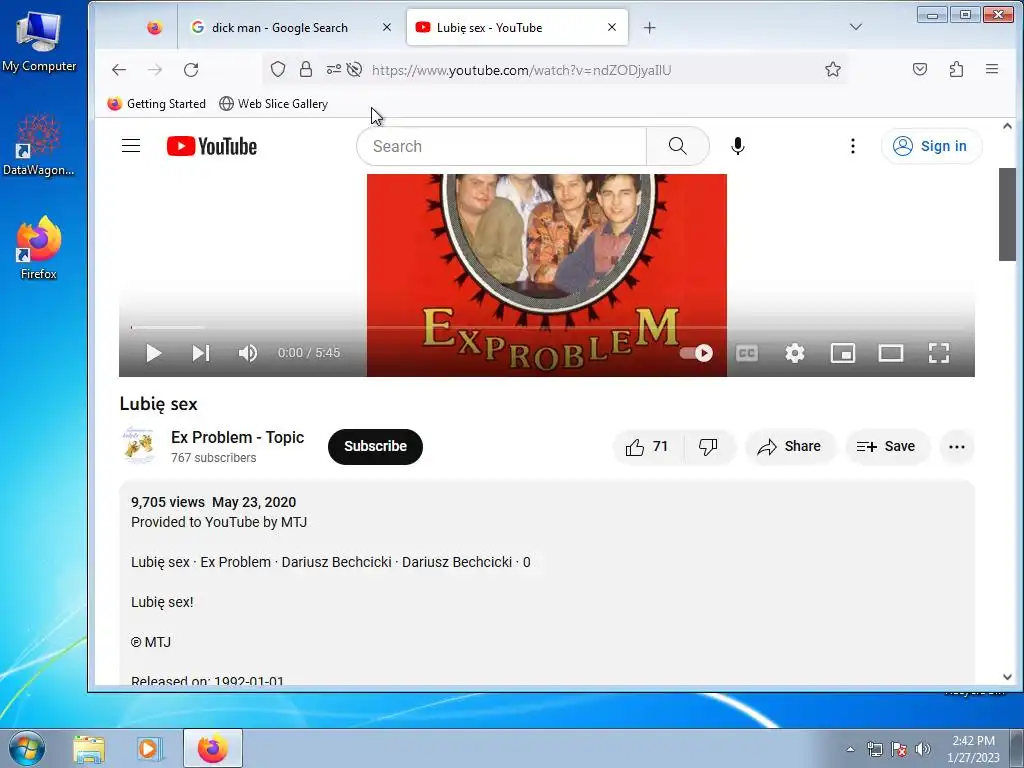Viewport: 1024px width, 768px height.
Task: Click the video progress bar
Action: pos(547,327)
